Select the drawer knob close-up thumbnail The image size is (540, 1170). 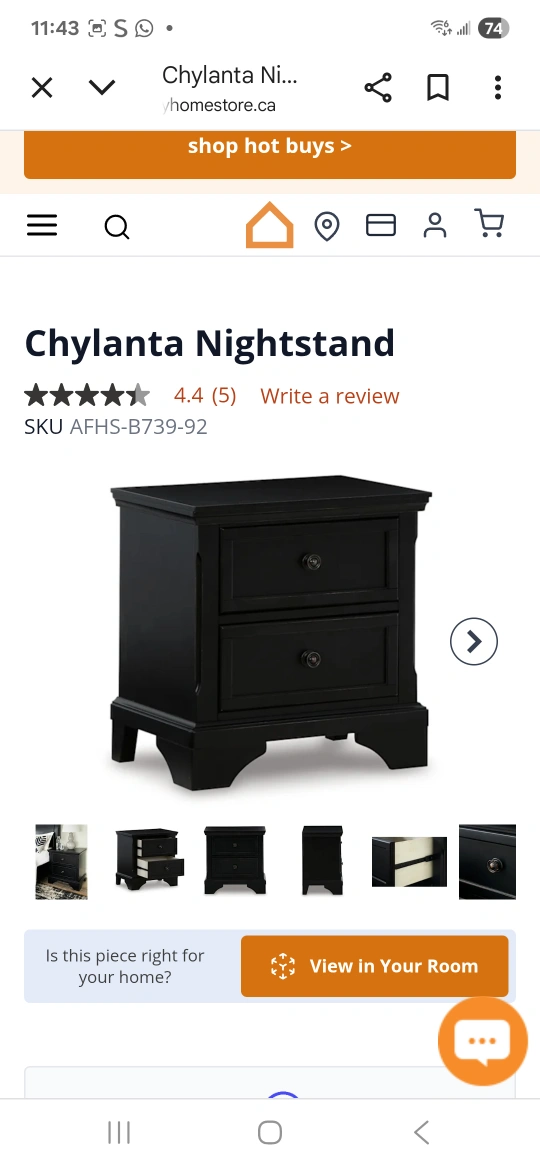[487, 862]
